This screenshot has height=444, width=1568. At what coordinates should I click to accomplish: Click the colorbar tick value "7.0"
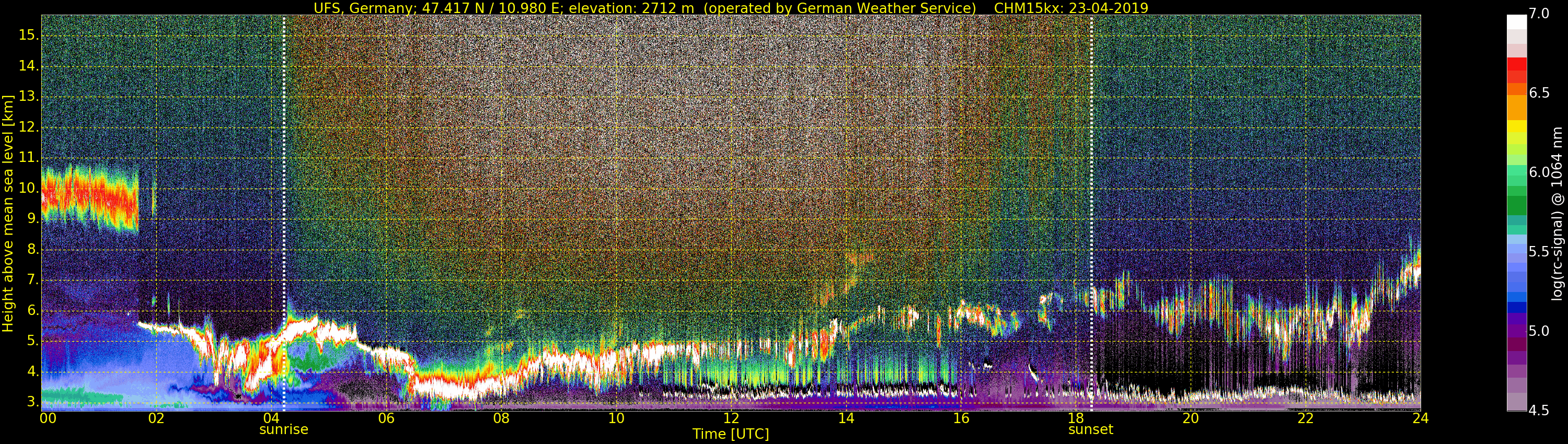[x=1539, y=14]
